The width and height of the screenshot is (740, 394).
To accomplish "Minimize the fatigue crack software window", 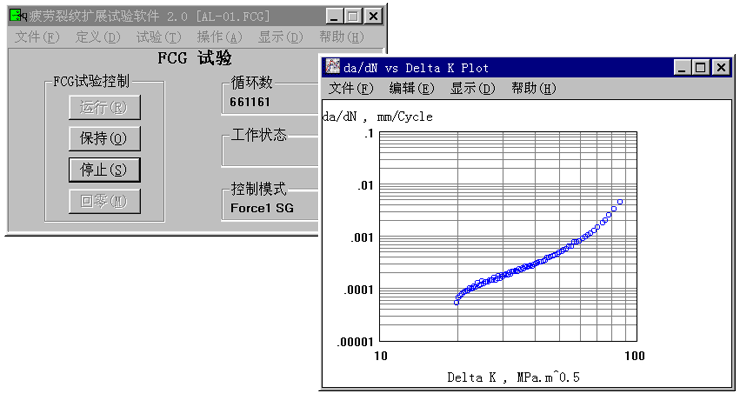I will pyautogui.click(x=334, y=17).
